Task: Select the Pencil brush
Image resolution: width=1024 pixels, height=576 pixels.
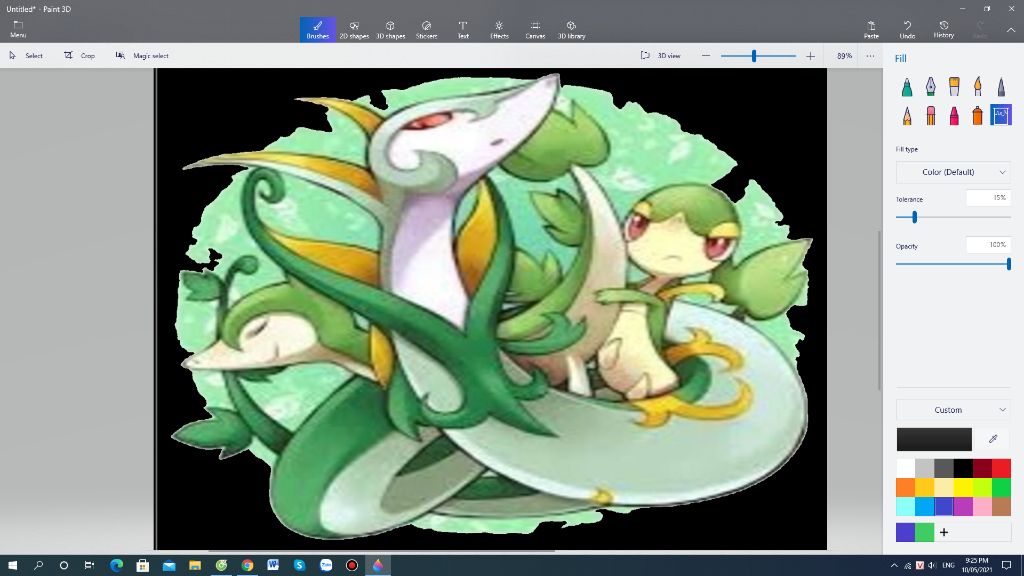Action: tap(907, 116)
